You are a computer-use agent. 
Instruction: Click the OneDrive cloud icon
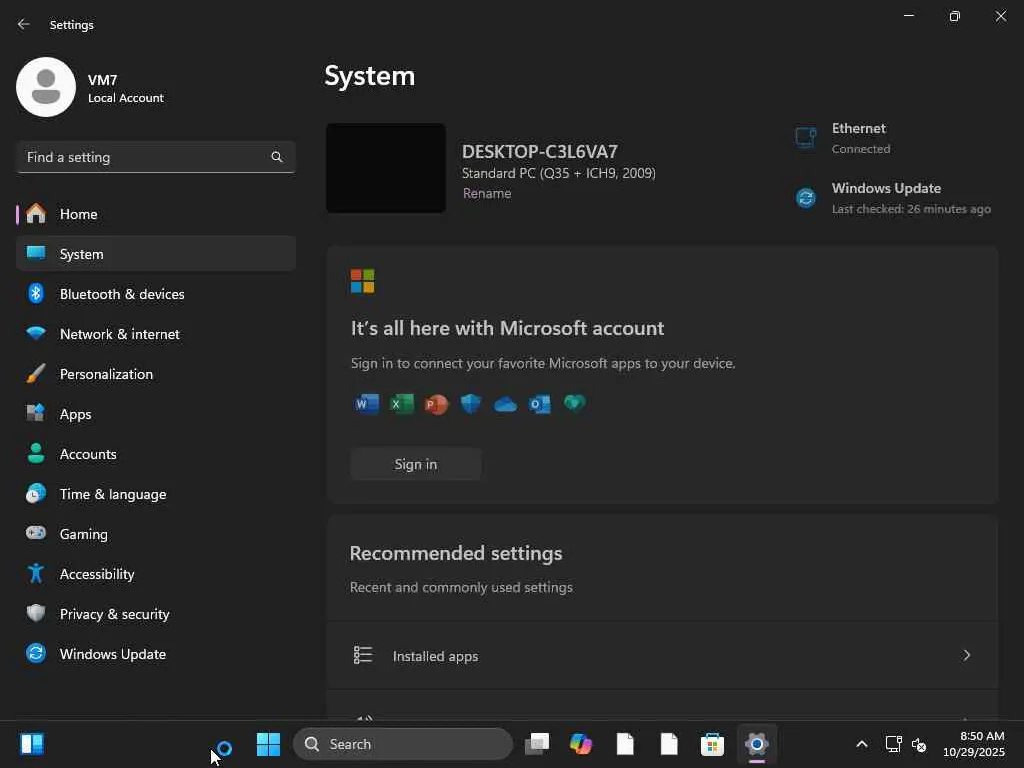pyautogui.click(x=505, y=405)
